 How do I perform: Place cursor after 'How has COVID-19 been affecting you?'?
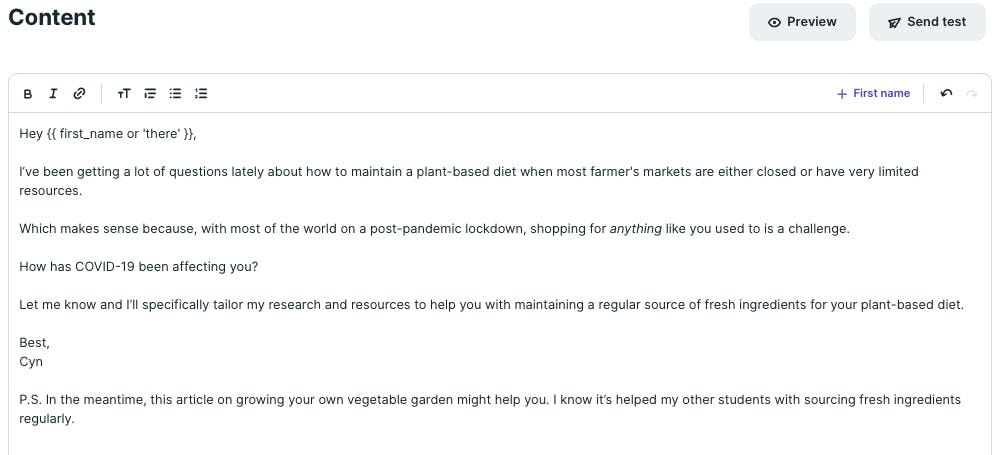(259, 267)
